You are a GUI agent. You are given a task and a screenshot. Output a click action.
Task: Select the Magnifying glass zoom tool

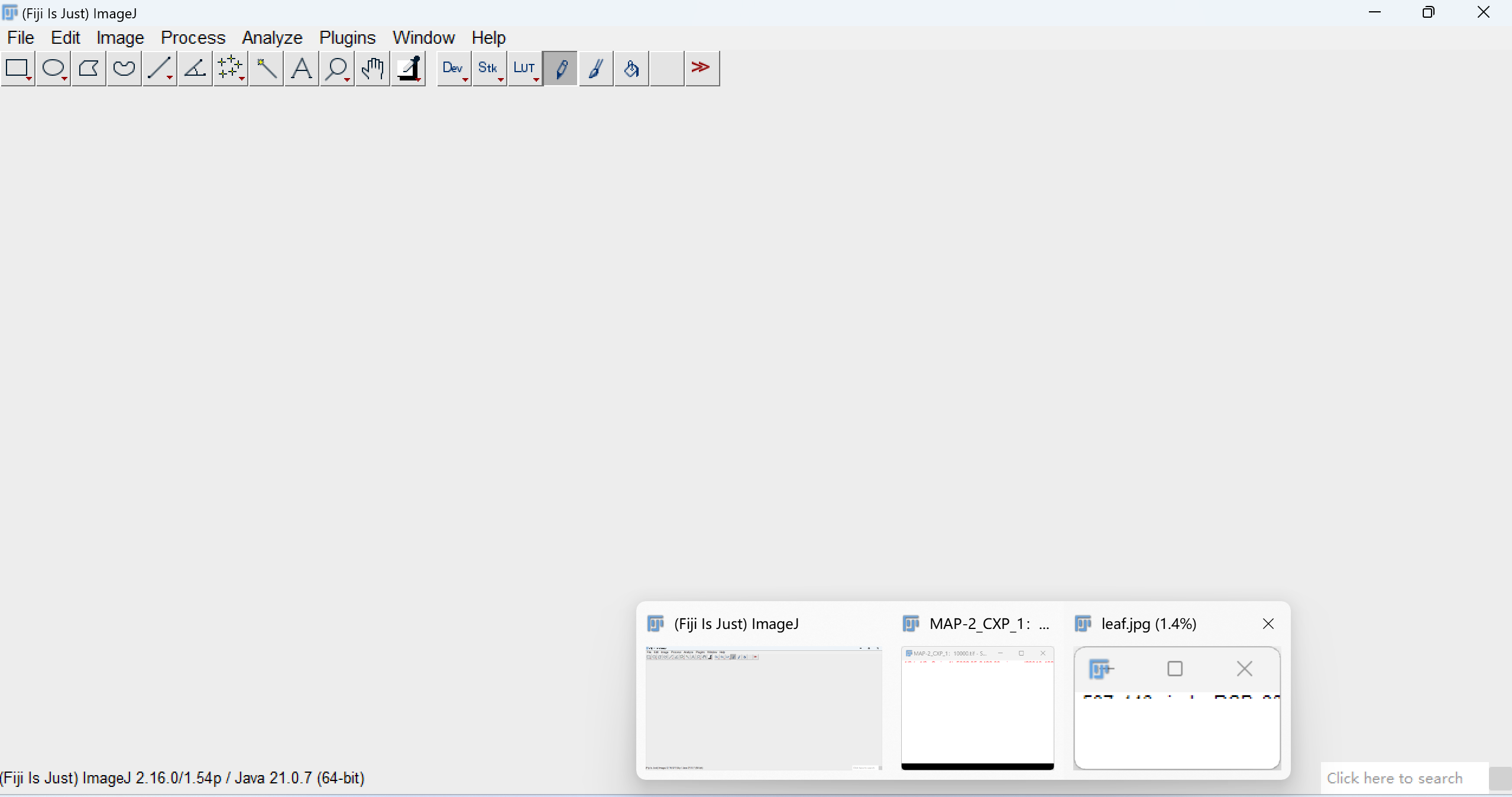[x=336, y=69]
